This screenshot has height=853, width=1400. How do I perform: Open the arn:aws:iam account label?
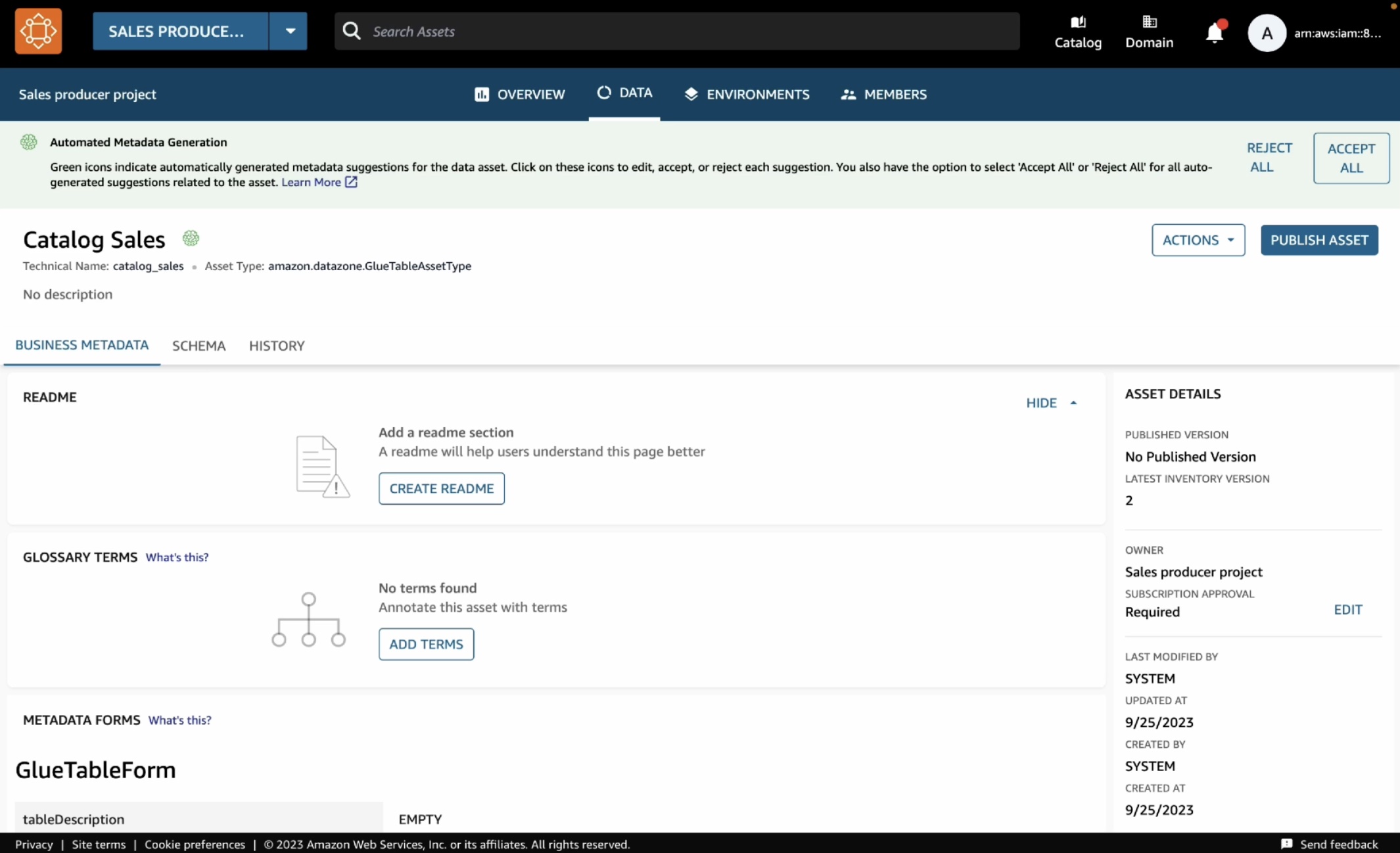1338,33
